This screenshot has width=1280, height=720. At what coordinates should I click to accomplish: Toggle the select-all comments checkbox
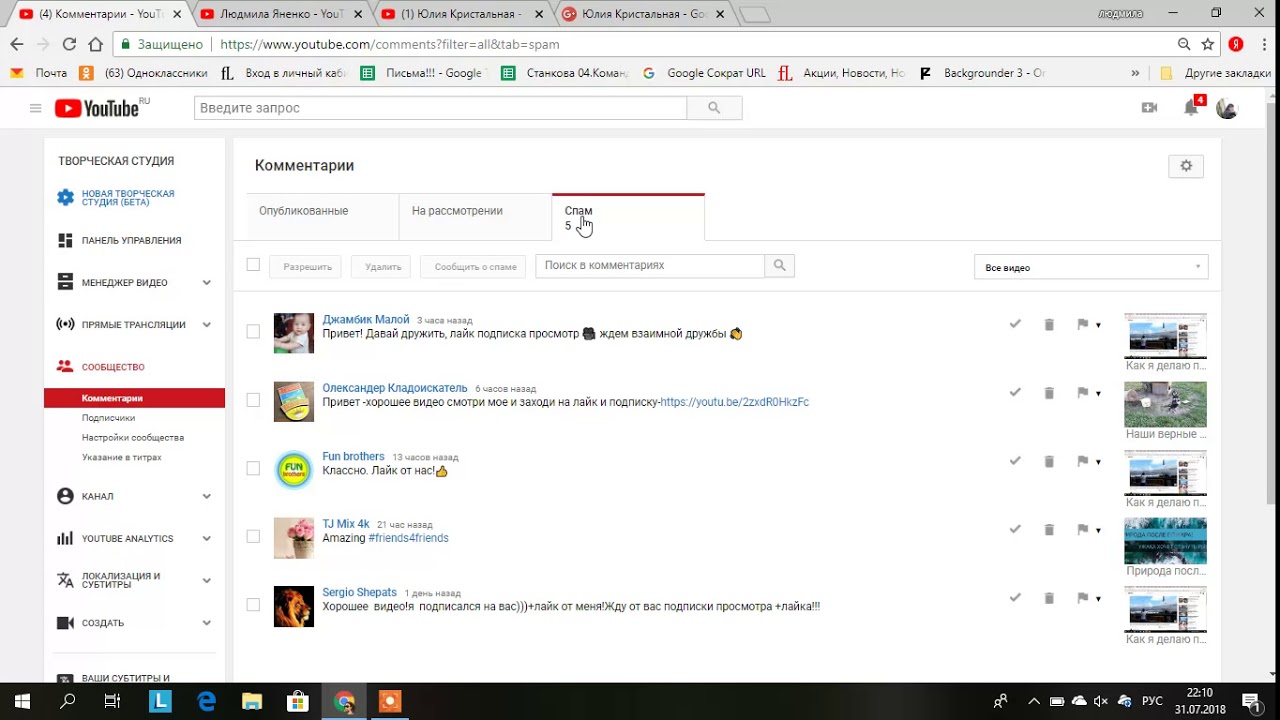tap(253, 265)
